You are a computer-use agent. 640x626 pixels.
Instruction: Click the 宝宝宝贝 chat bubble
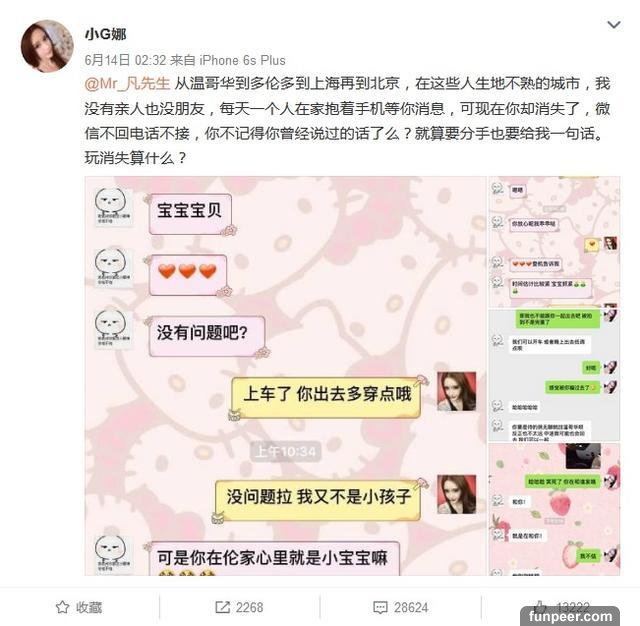[x=190, y=214]
